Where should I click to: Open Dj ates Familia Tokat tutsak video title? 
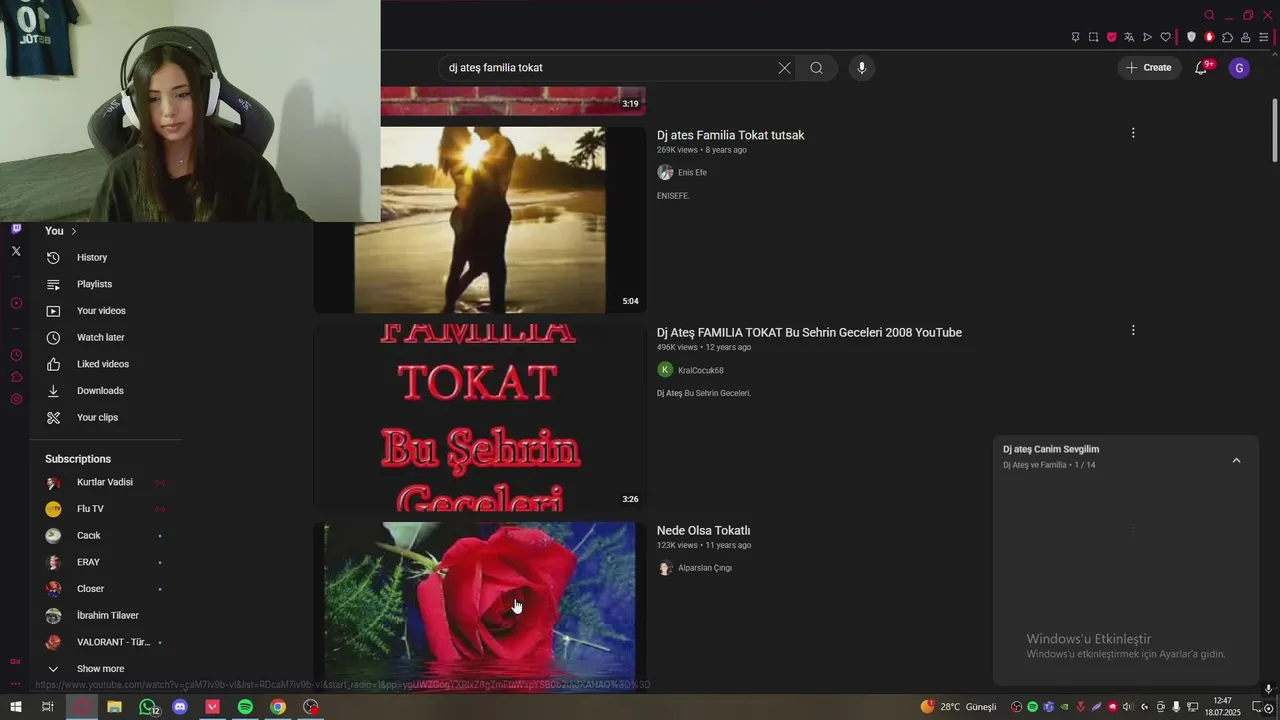[730, 135]
